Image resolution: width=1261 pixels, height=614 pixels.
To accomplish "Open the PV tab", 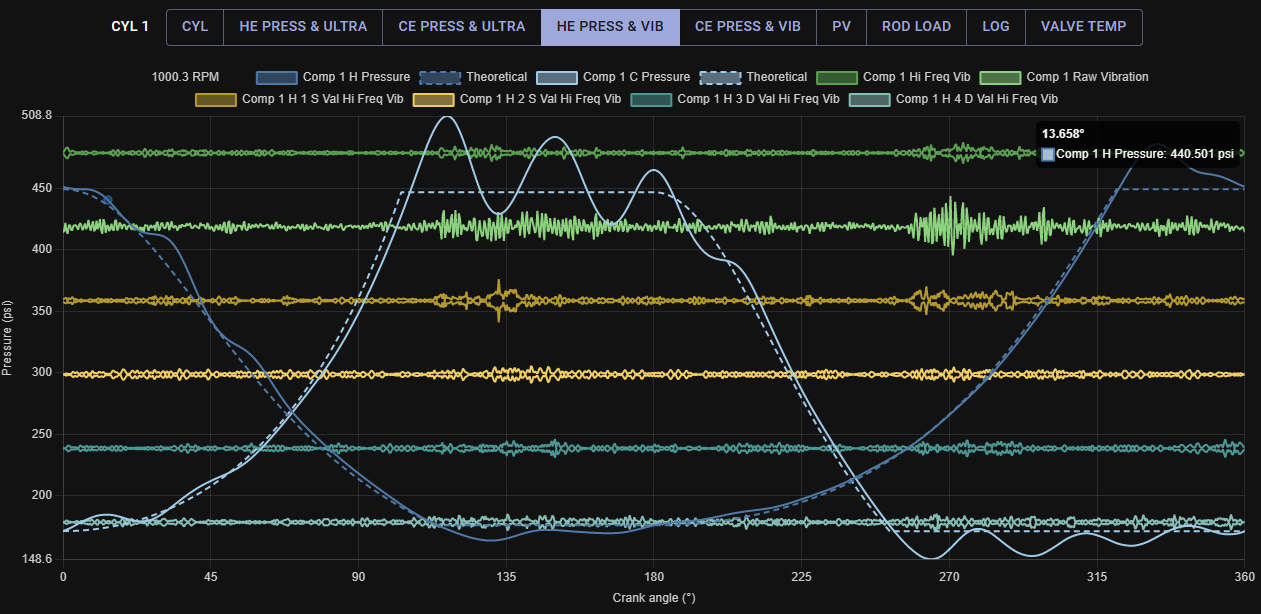I will [x=841, y=27].
